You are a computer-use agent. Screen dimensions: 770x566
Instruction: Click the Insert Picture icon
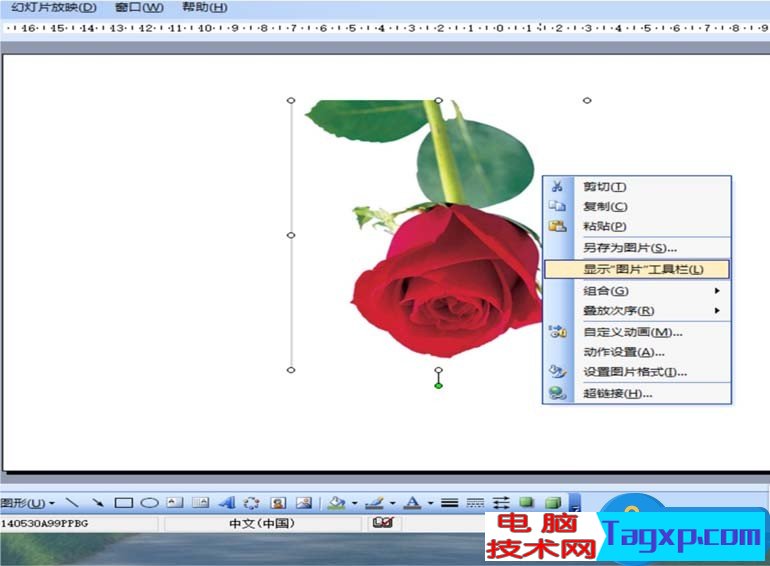[303, 503]
